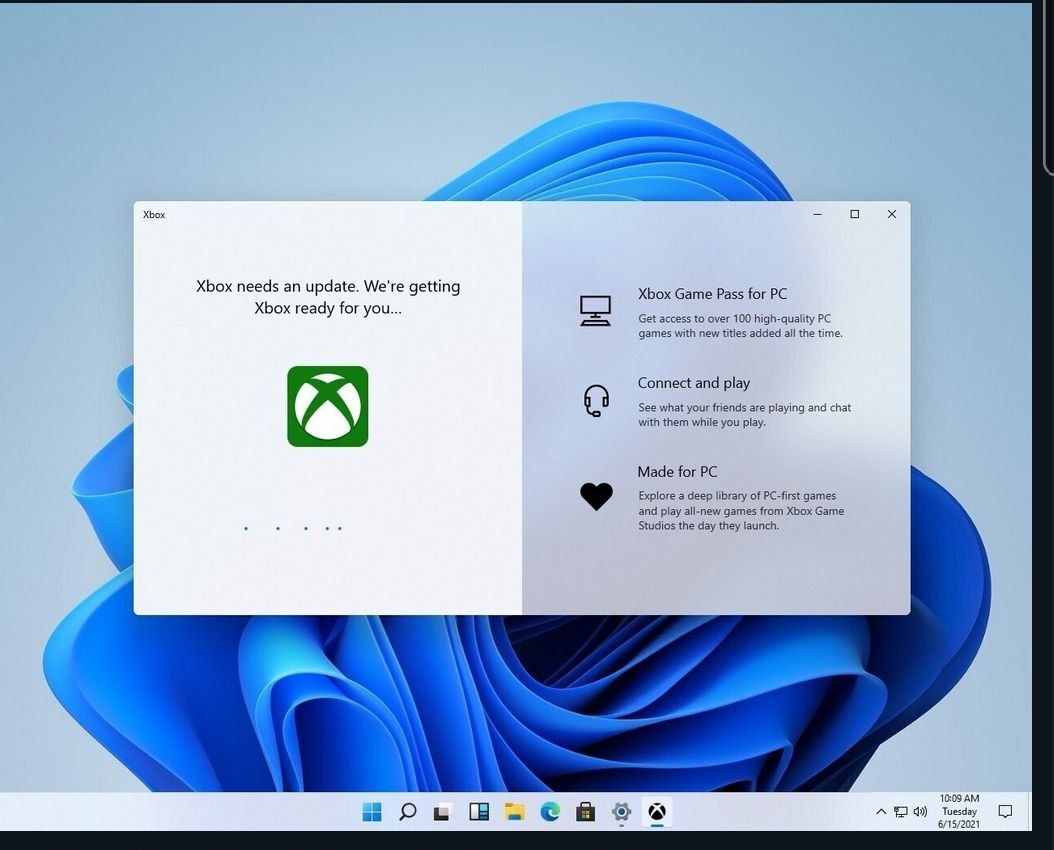Click 'Xbox needs an update' heading
This screenshot has height=850, width=1054.
click(328, 297)
